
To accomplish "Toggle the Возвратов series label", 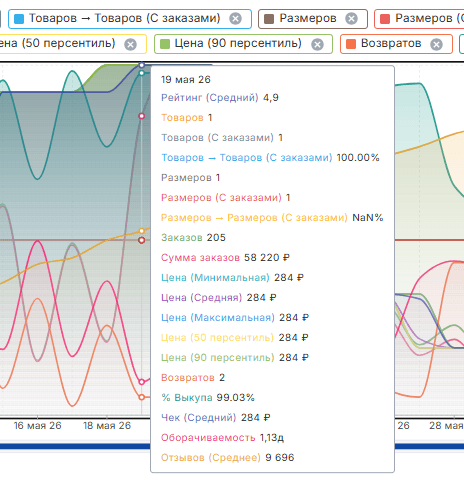I will (391, 43).
